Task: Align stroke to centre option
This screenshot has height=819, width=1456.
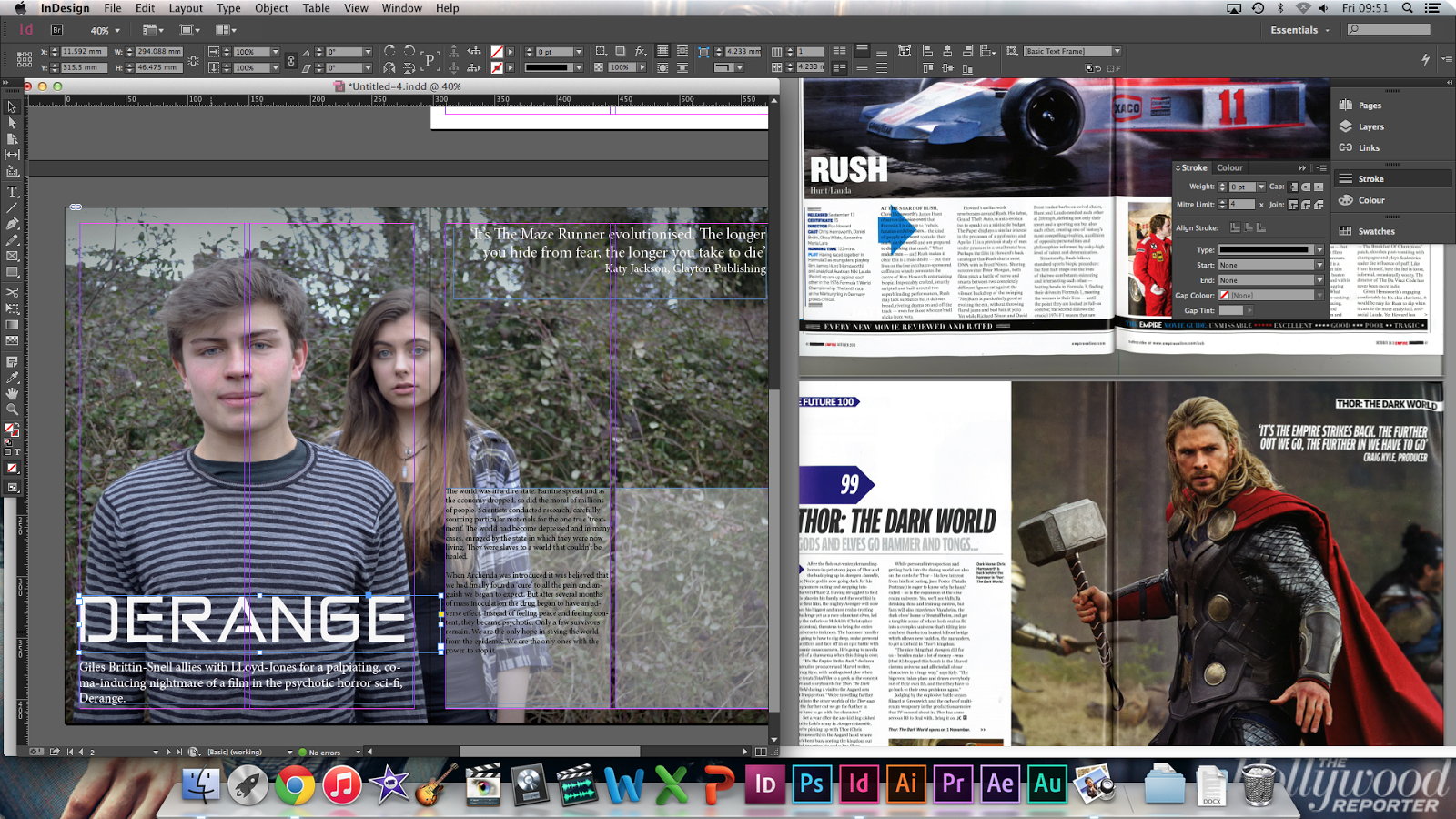Action: [1235, 227]
